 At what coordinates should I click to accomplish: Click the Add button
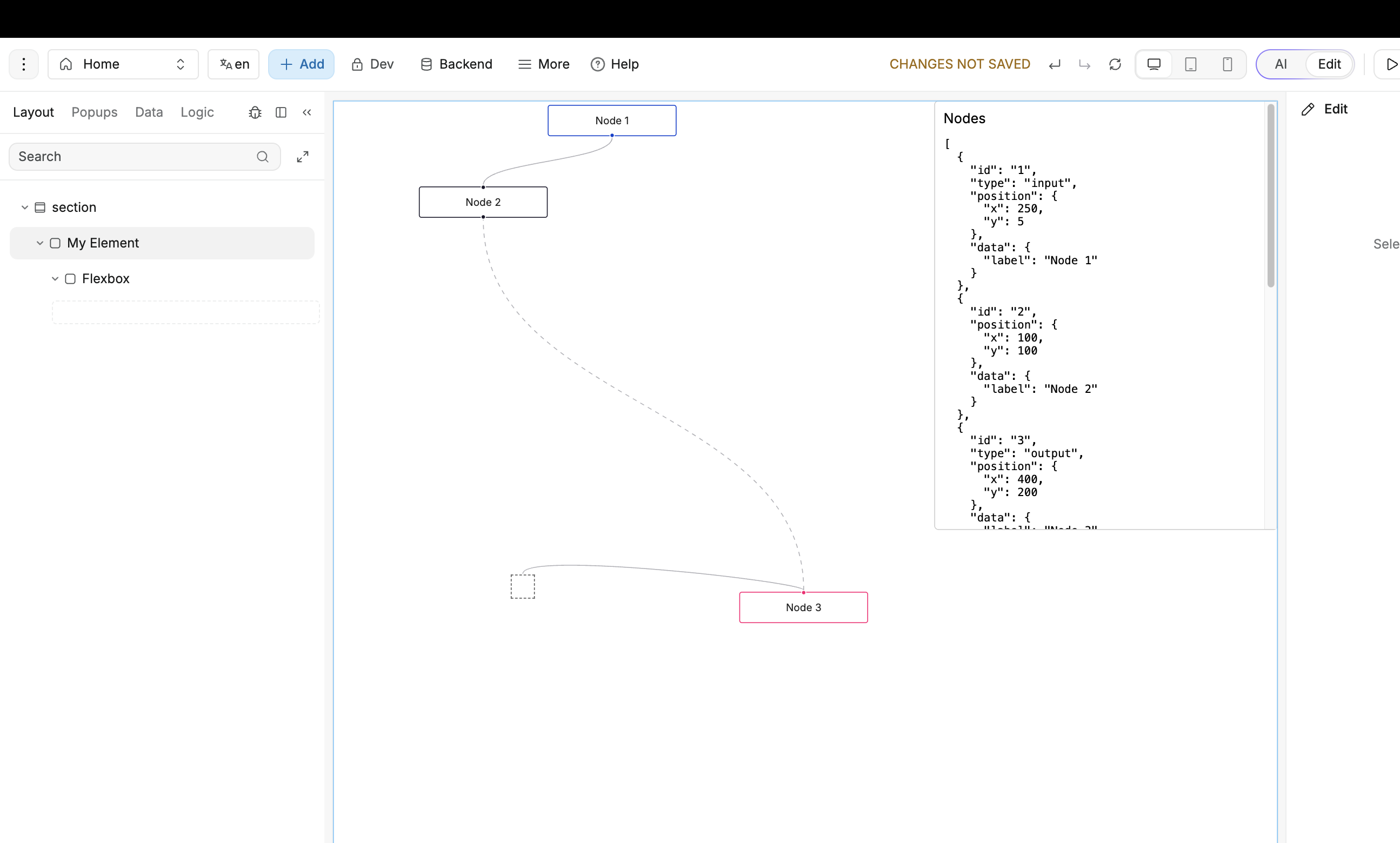pyautogui.click(x=301, y=64)
